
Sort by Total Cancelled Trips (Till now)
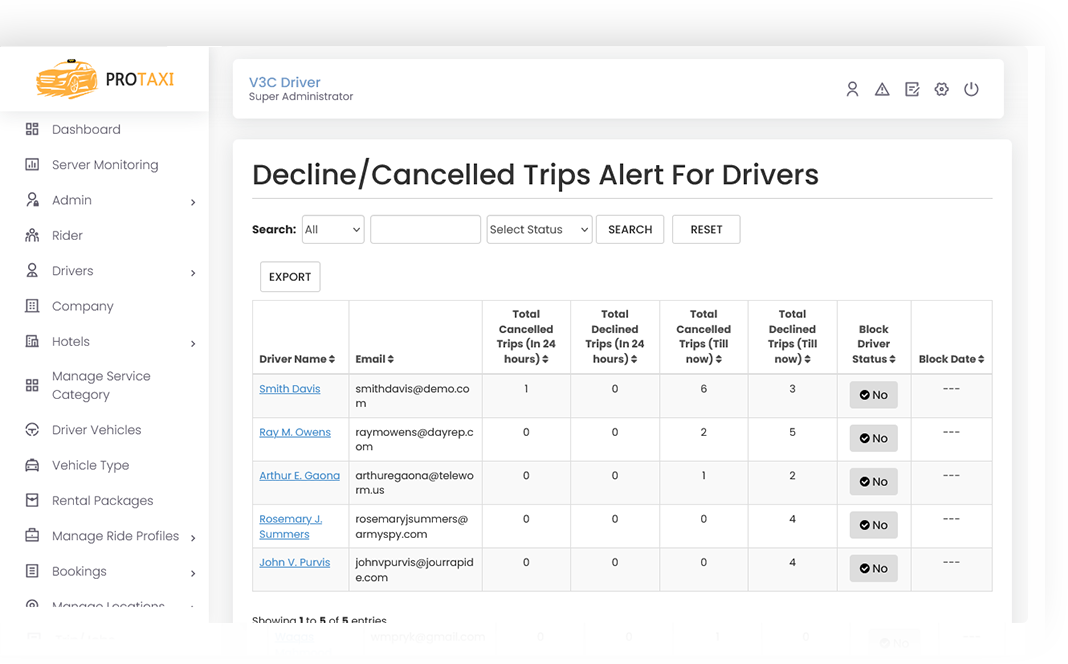pyautogui.click(x=719, y=359)
